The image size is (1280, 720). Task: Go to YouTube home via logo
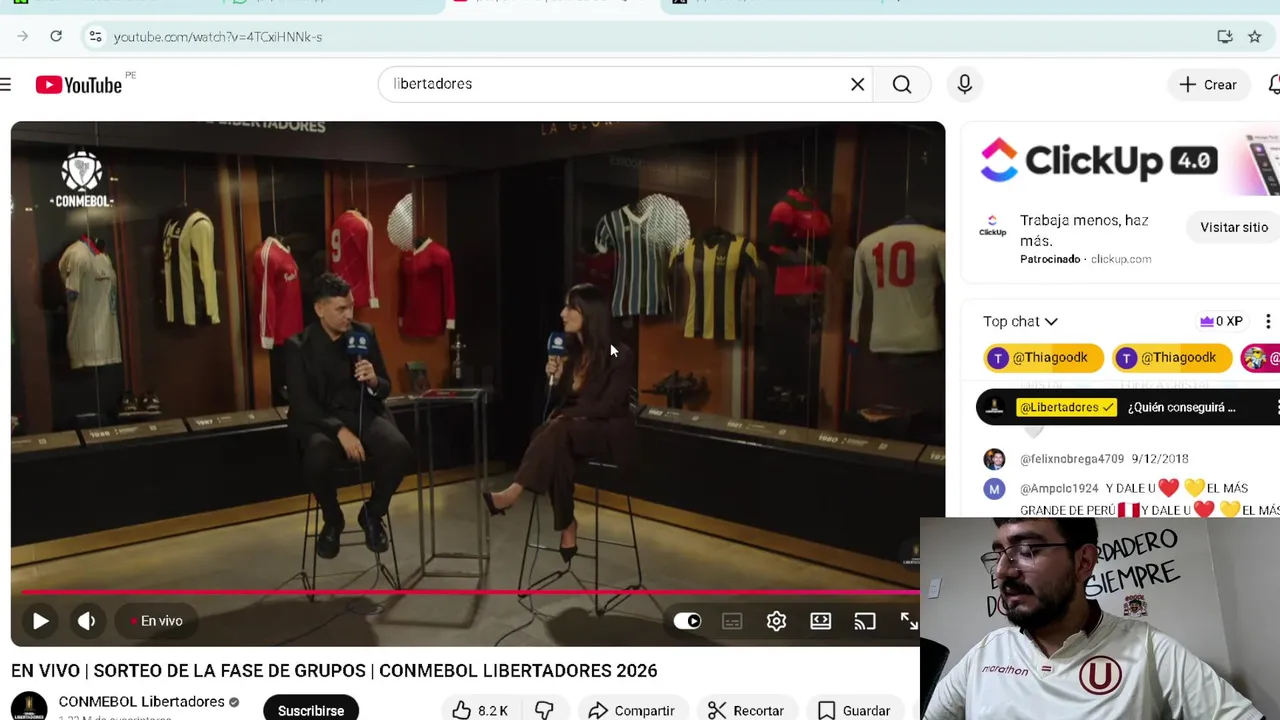coord(79,85)
